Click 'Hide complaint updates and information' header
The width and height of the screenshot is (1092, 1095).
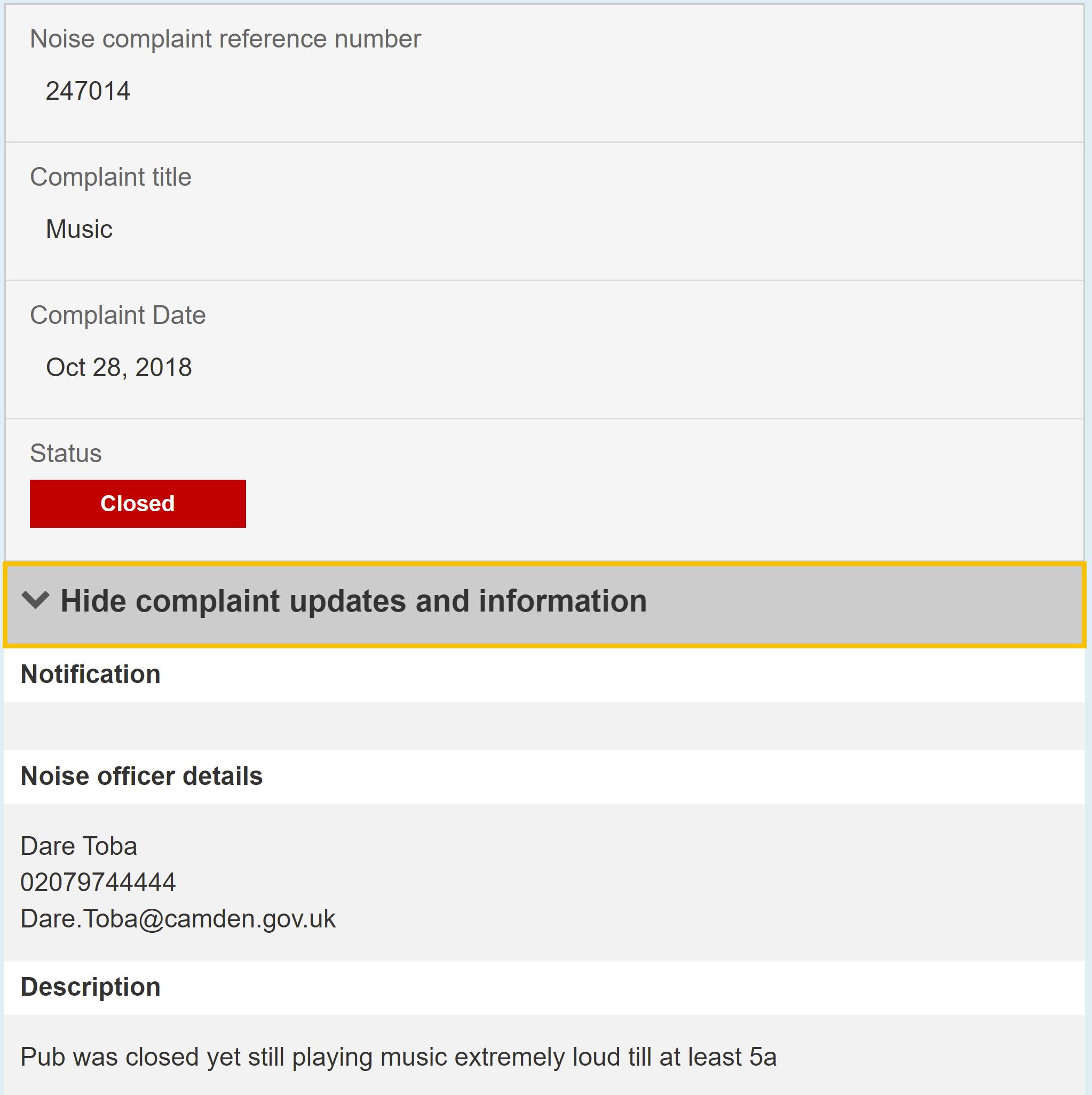click(x=545, y=605)
